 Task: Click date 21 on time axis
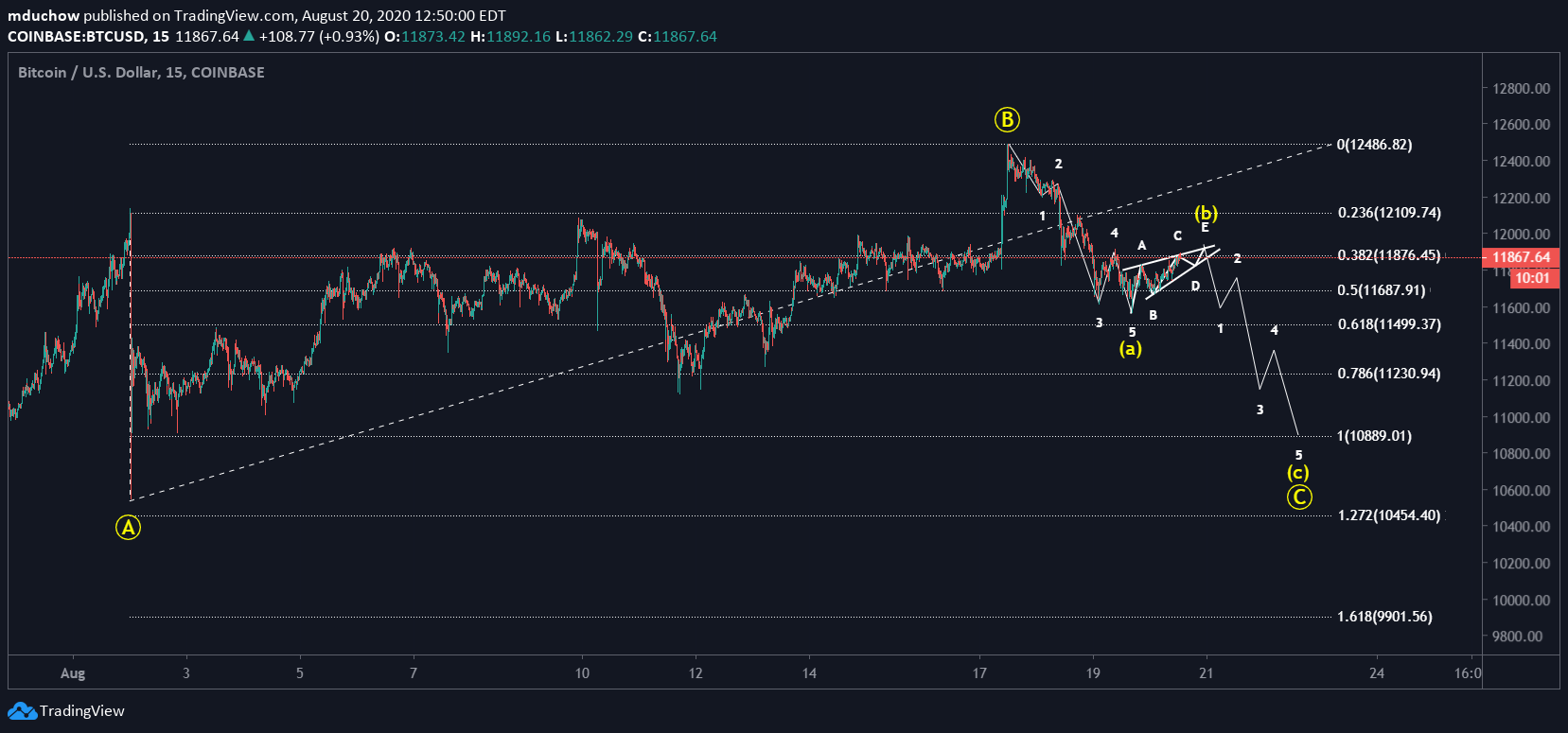(x=1207, y=673)
